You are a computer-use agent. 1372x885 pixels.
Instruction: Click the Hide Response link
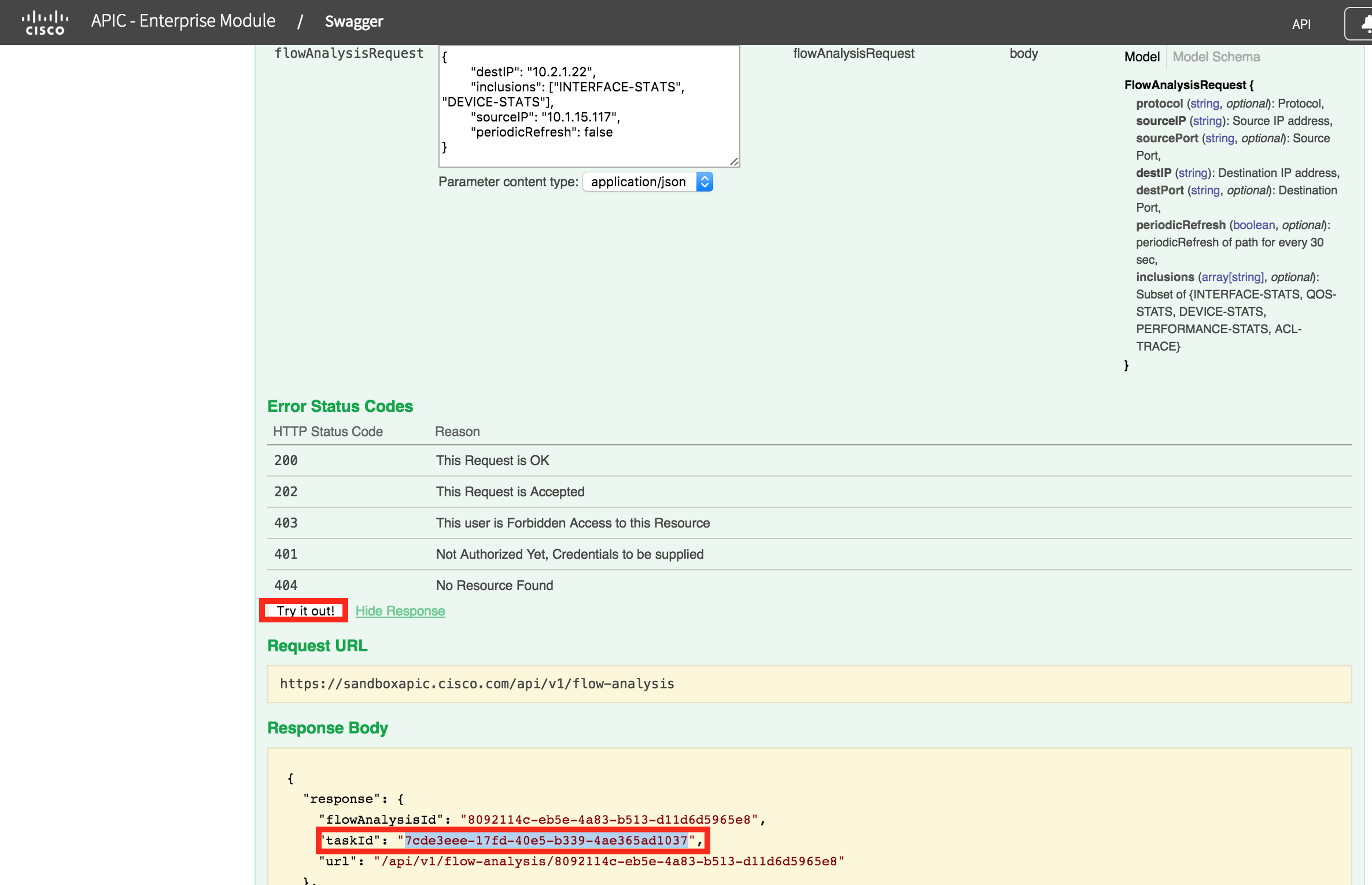click(x=400, y=611)
